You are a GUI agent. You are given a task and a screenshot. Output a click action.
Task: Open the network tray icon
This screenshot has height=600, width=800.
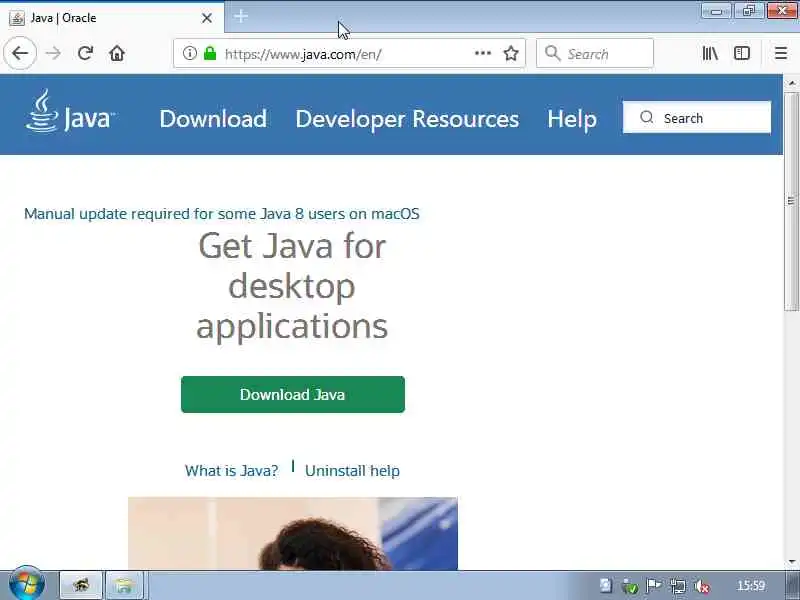click(678, 586)
